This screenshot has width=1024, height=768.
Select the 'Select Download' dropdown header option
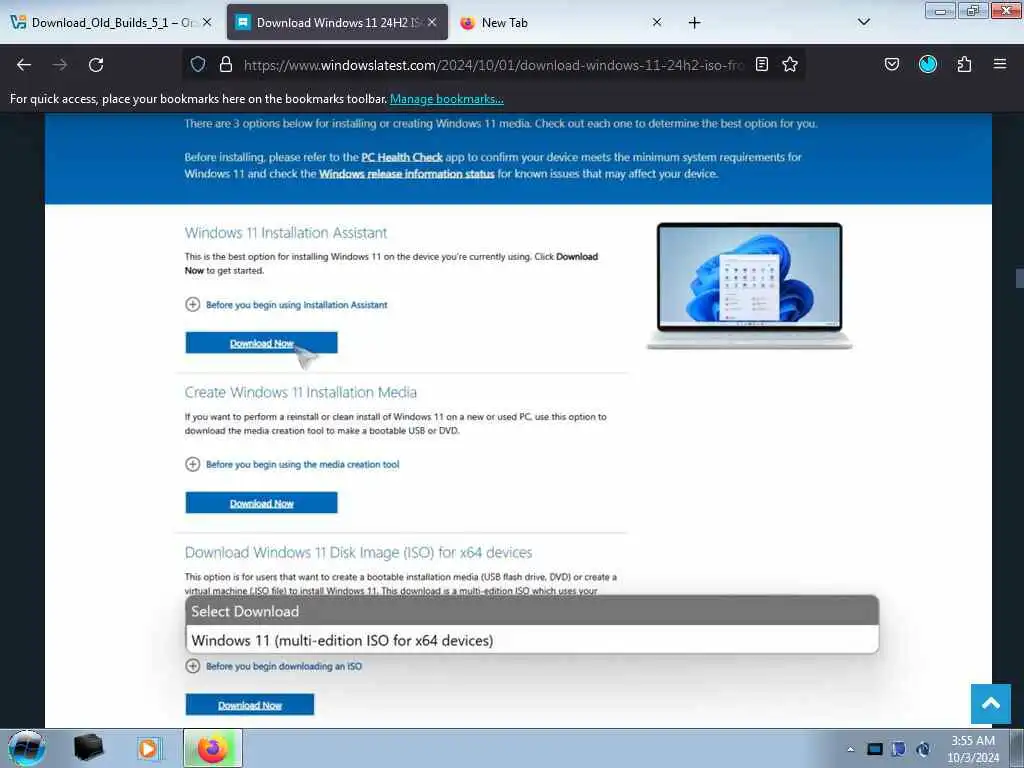click(x=532, y=611)
